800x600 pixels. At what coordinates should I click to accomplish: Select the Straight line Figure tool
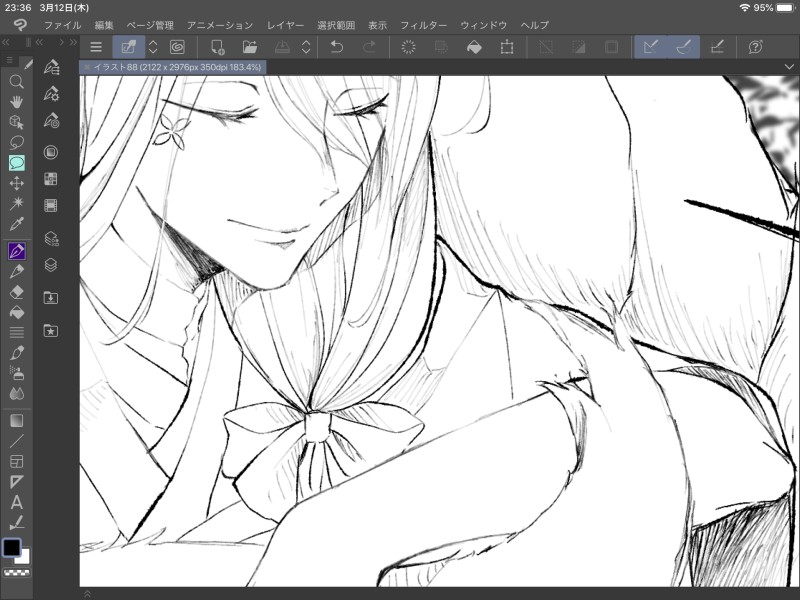(16, 441)
